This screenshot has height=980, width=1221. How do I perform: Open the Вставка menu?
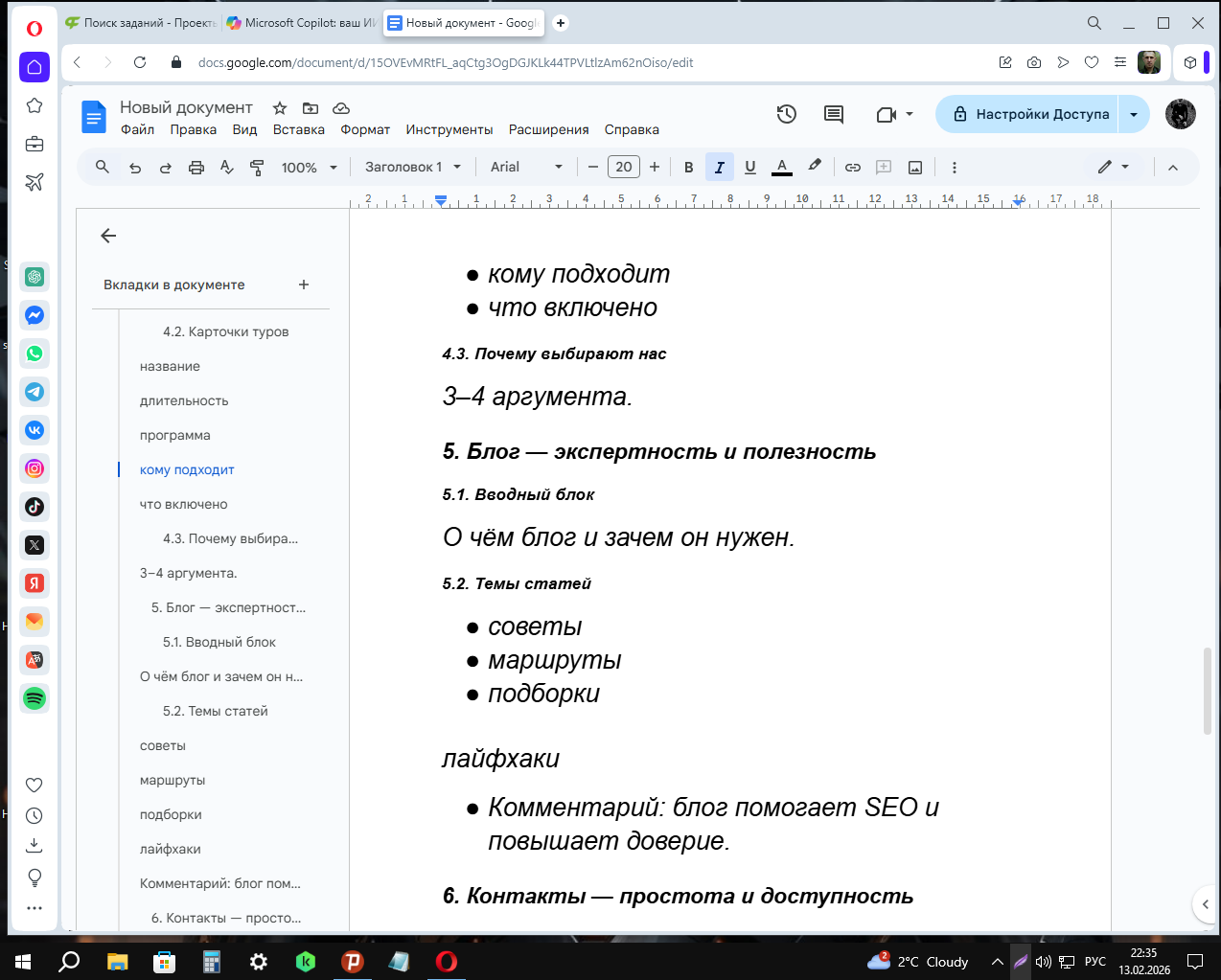point(298,129)
